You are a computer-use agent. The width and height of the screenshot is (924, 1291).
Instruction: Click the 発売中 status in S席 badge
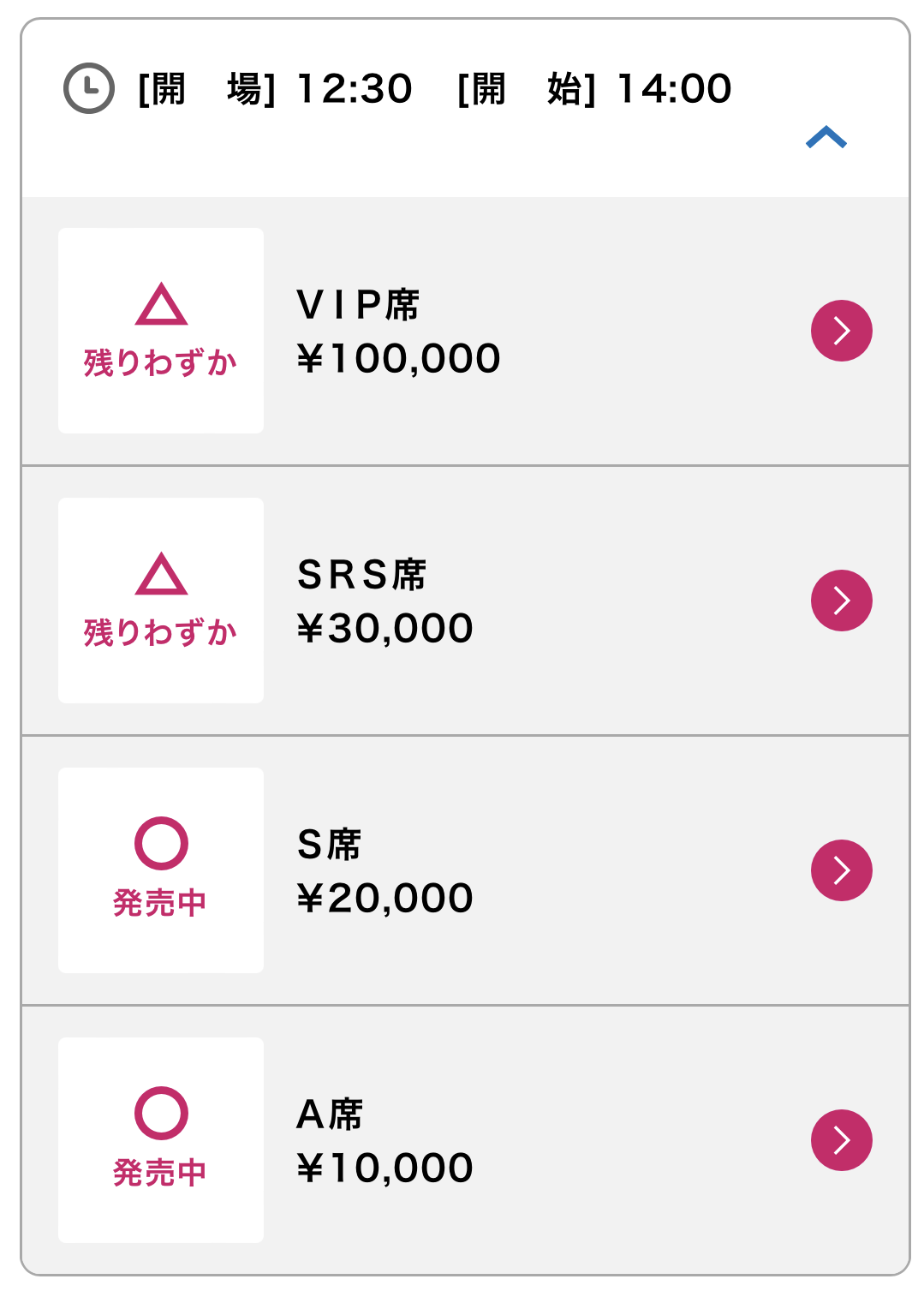point(161,903)
